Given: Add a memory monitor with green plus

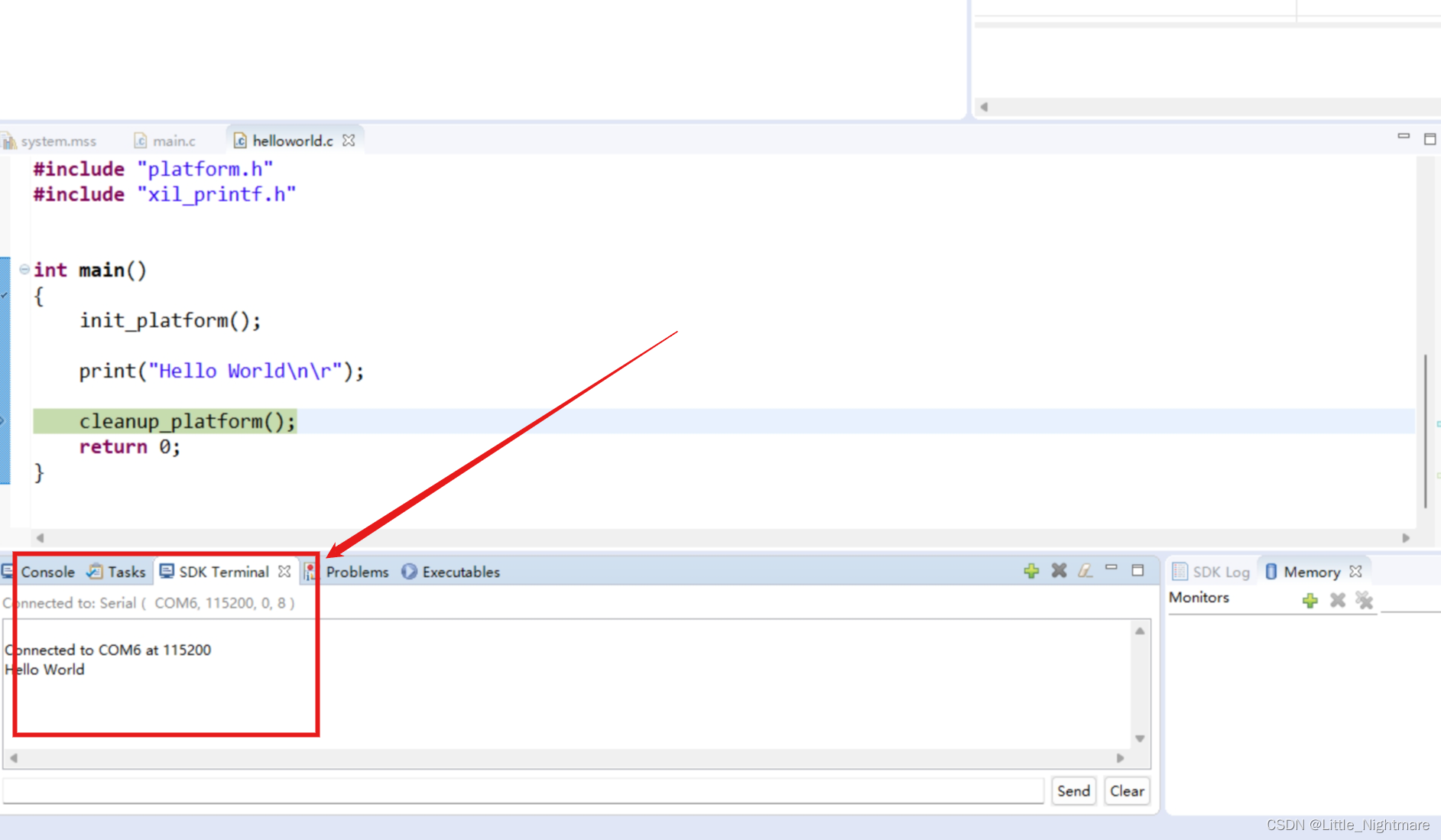Looking at the screenshot, I should click(x=1310, y=601).
